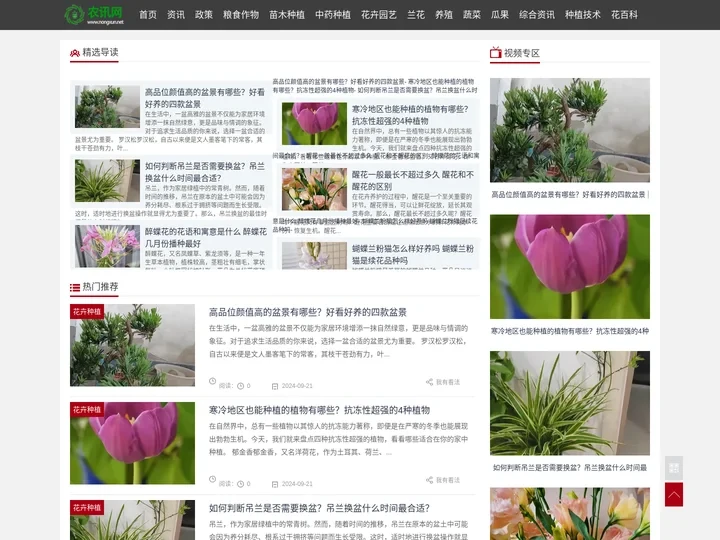Open the tulip video thumbnail in 视频专区
The image size is (720, 540).
pyautogui.click(x=570, y=266)
